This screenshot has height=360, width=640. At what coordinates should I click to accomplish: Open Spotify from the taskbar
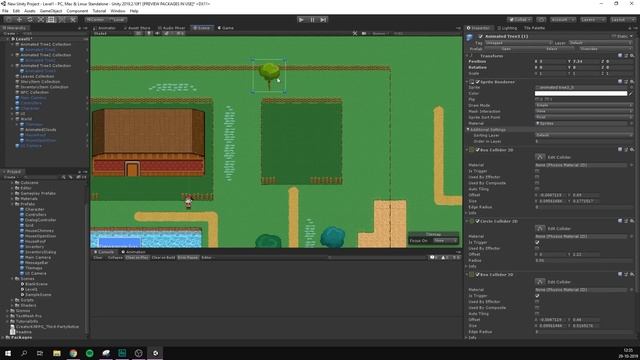click(x=89, y=353)
